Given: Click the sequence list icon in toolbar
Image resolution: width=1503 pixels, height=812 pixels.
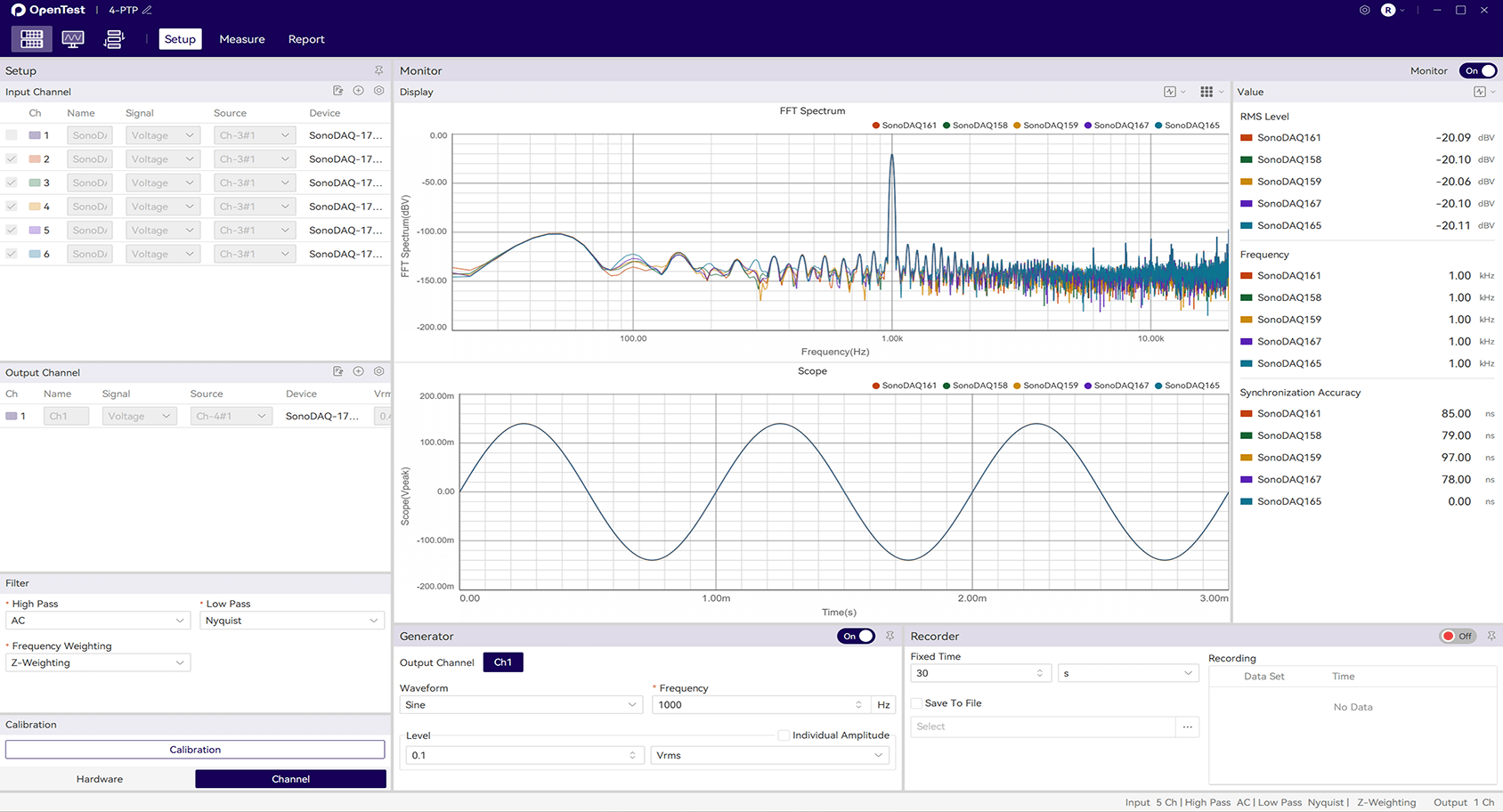Looking at the screenshot, I should 114,39.
